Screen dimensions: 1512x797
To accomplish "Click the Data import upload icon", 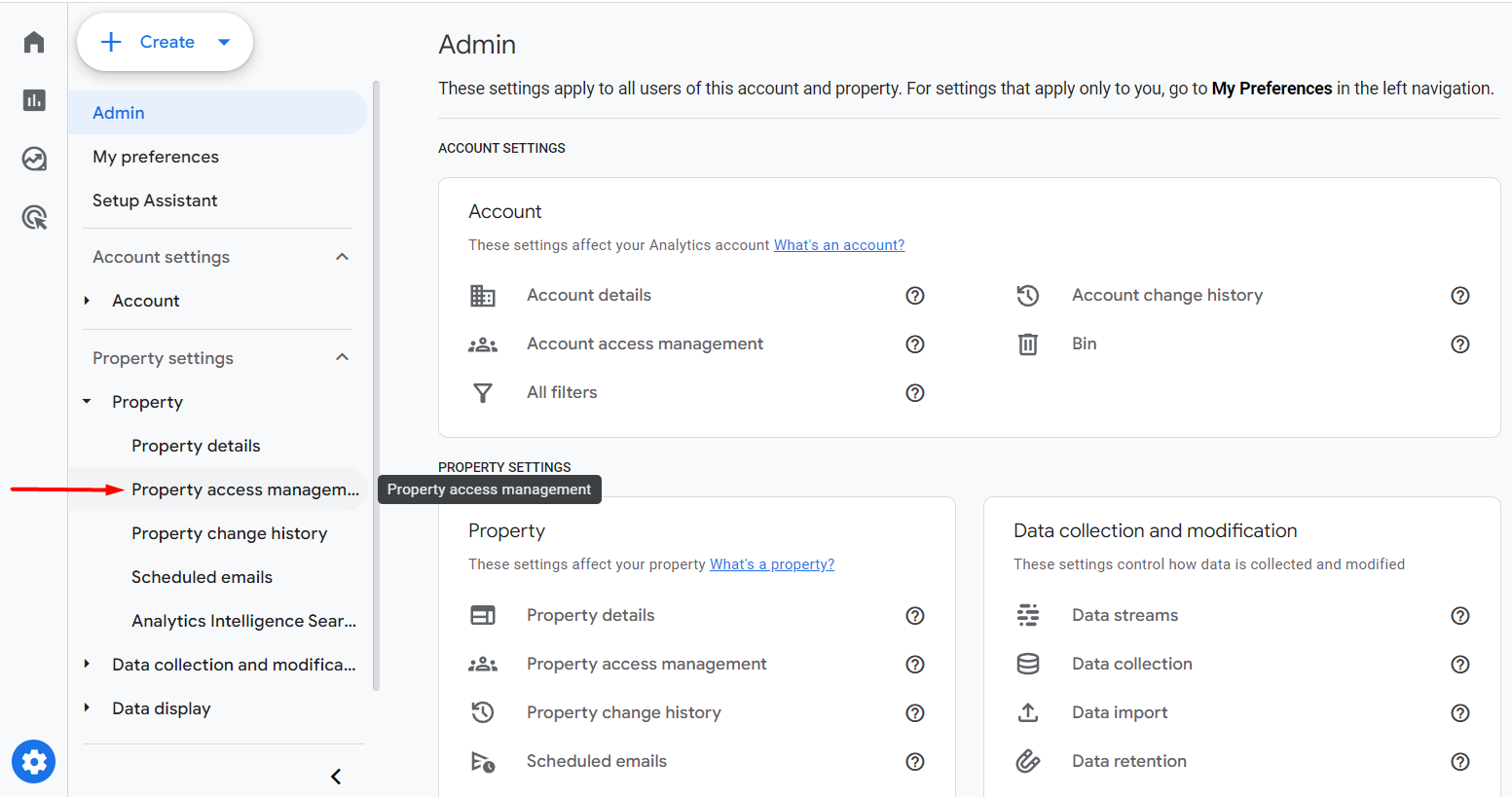I will (1028, 713).
